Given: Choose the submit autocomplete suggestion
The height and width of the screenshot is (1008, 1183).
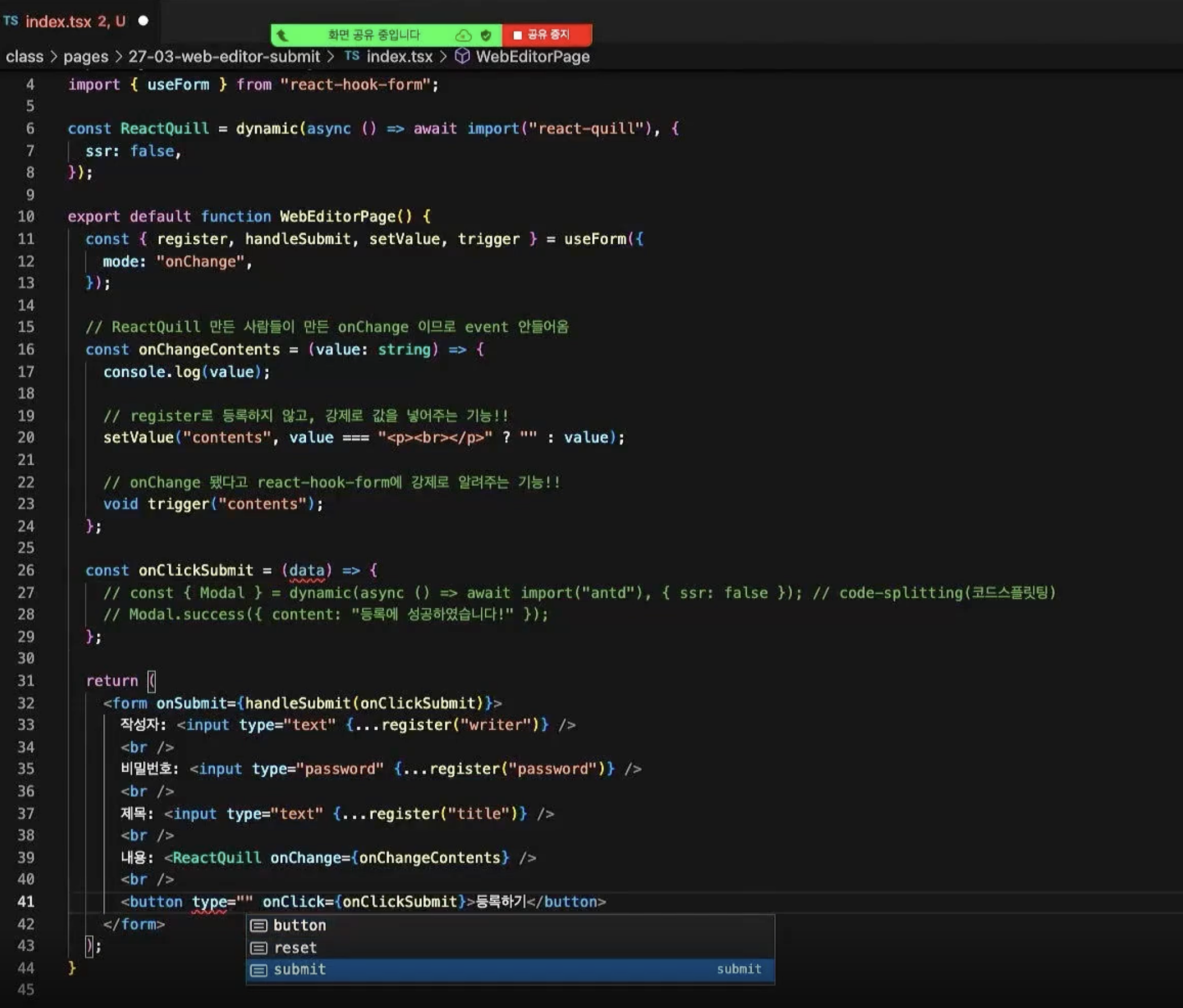Looking at the screenshot, I should [x=510, y=969].
